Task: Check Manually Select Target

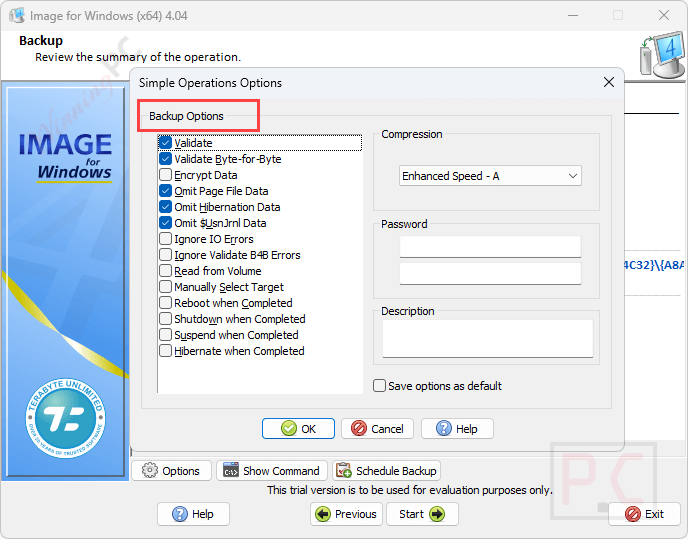Action: point(165,287)
